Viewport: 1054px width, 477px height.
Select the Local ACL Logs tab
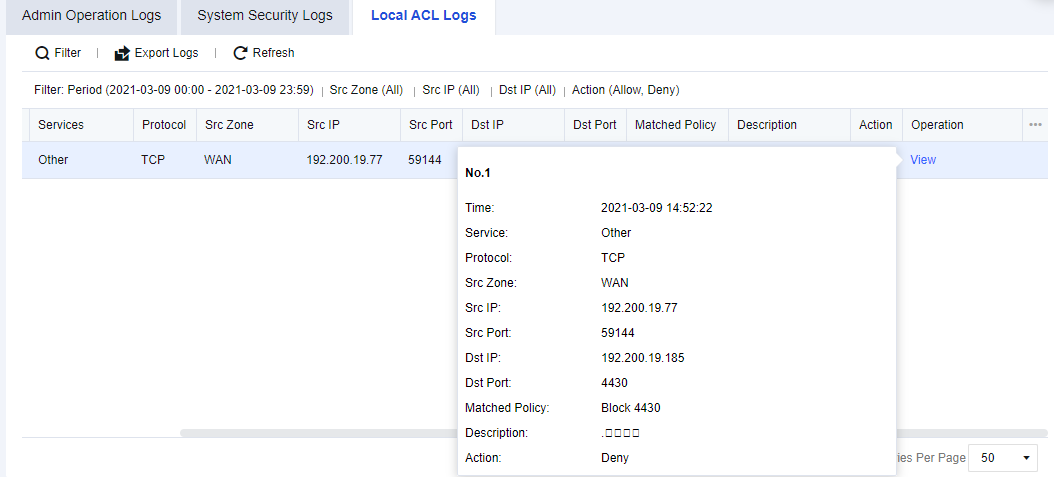coord(423,16)
